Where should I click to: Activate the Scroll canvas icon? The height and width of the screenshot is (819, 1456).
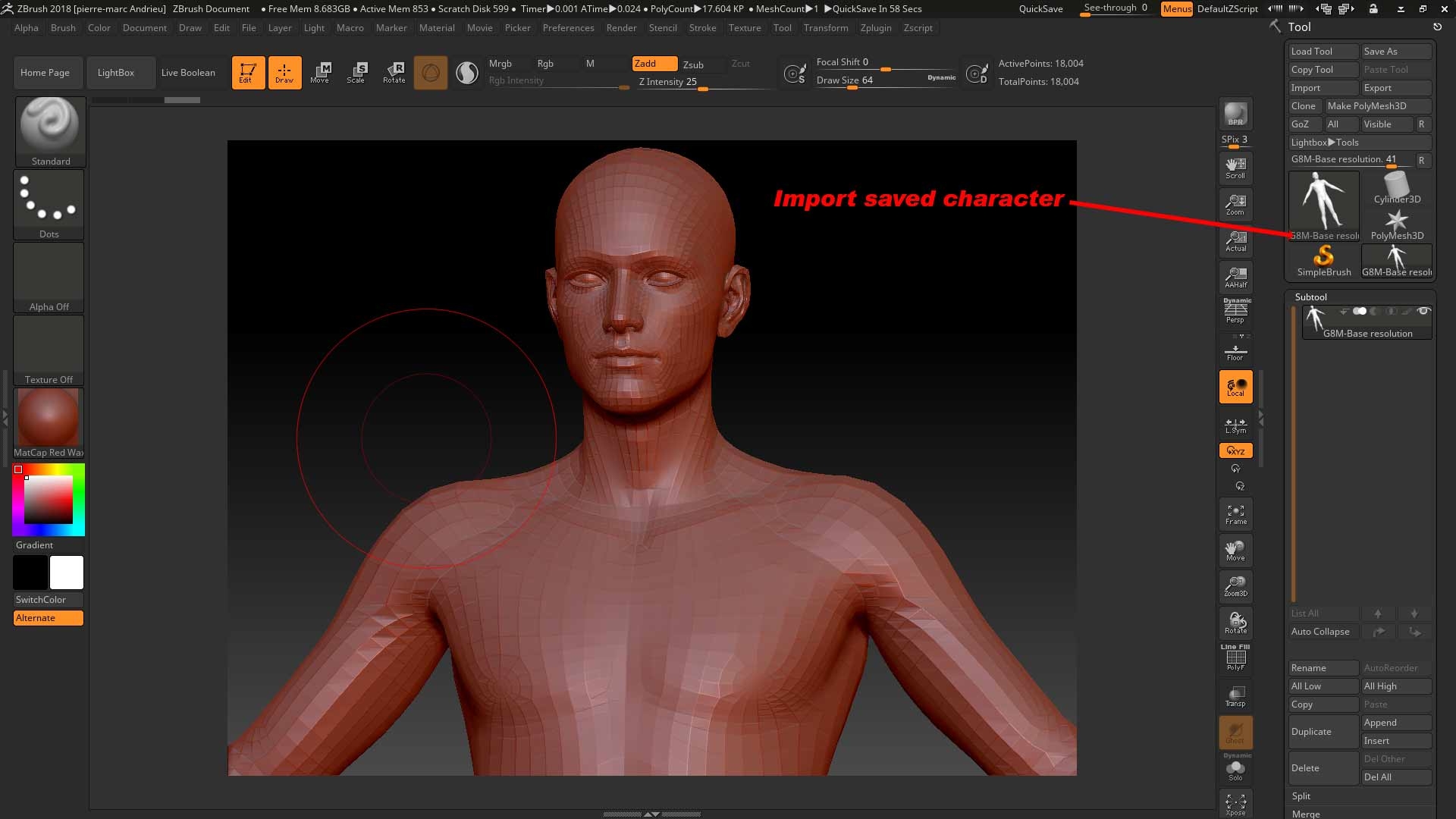click(x=1235, y=165)
